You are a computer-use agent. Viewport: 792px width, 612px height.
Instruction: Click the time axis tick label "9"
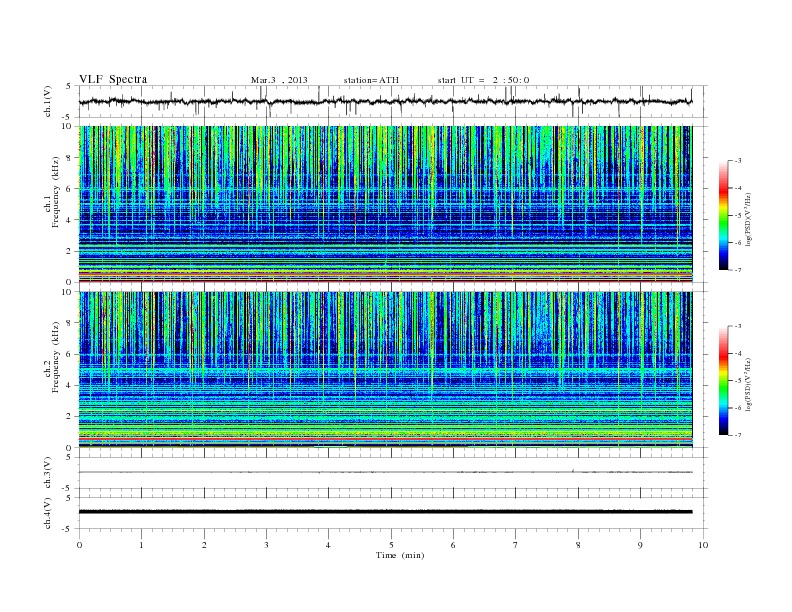tap(640, 545)
